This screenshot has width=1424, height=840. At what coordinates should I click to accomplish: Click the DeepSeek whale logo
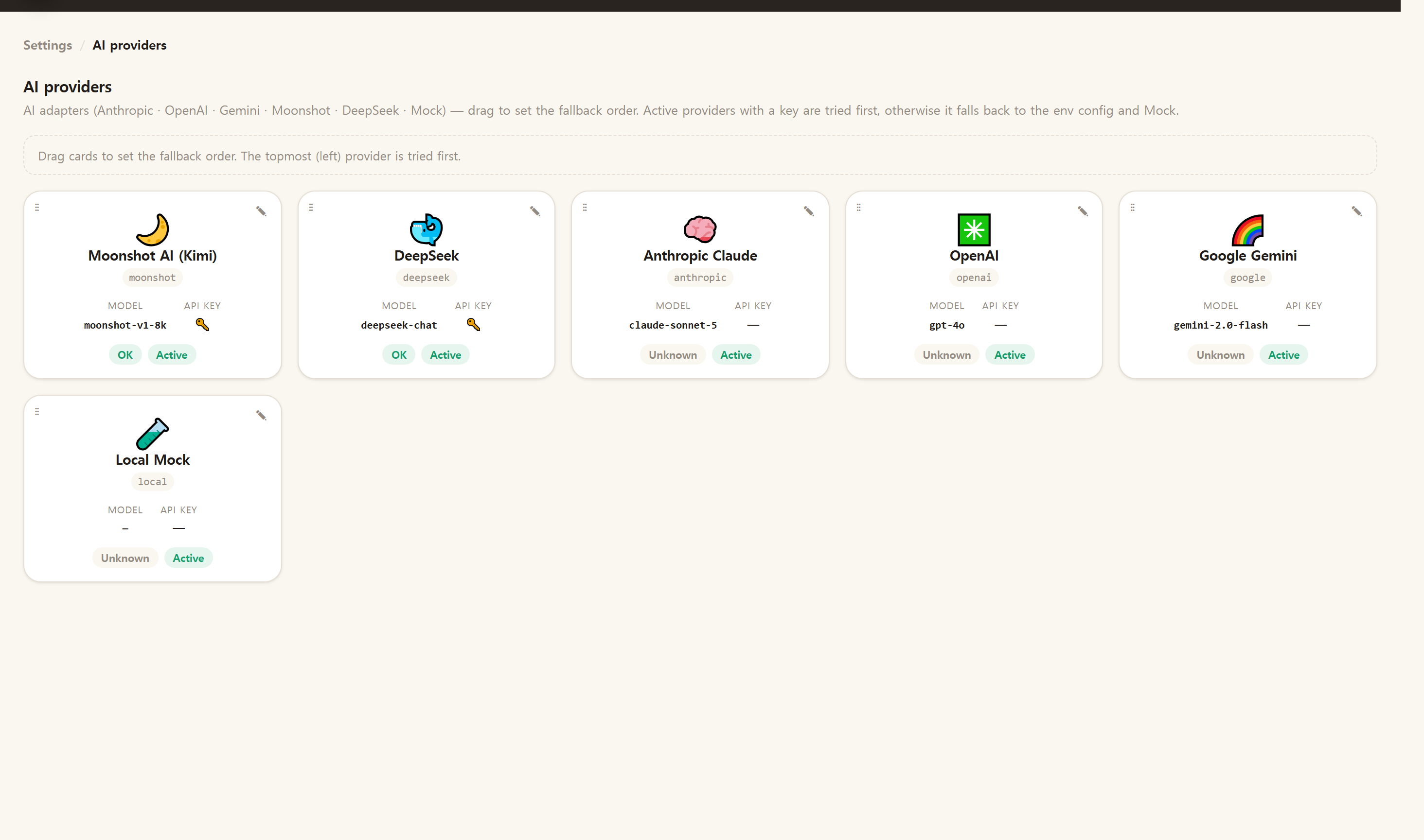pyautogui.click(x=427, y=229)
